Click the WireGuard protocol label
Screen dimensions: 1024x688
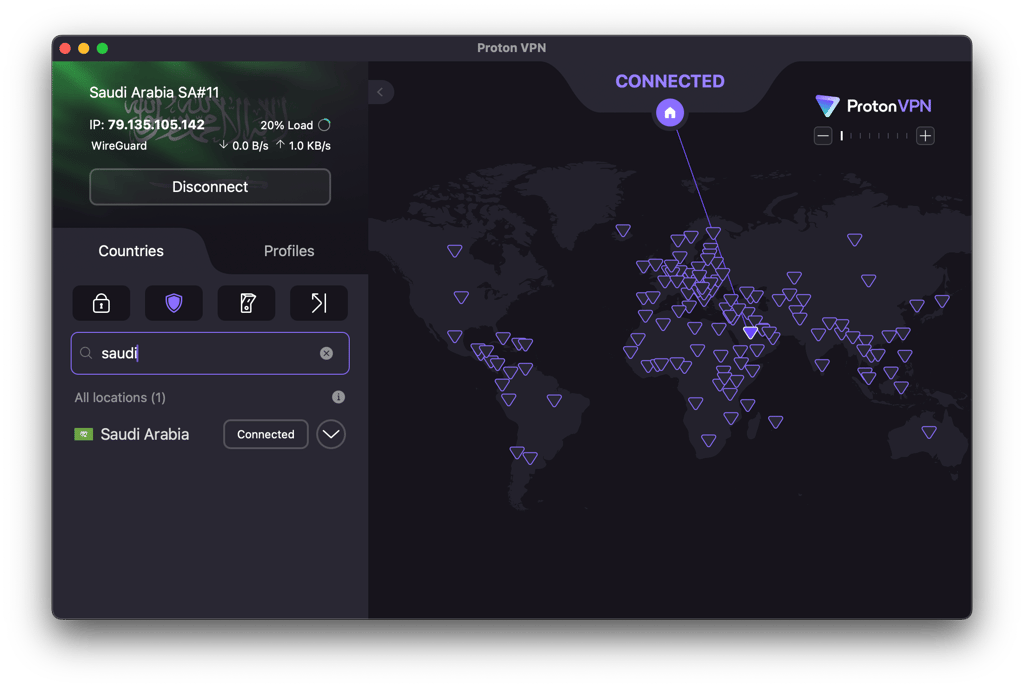[119, 146]
